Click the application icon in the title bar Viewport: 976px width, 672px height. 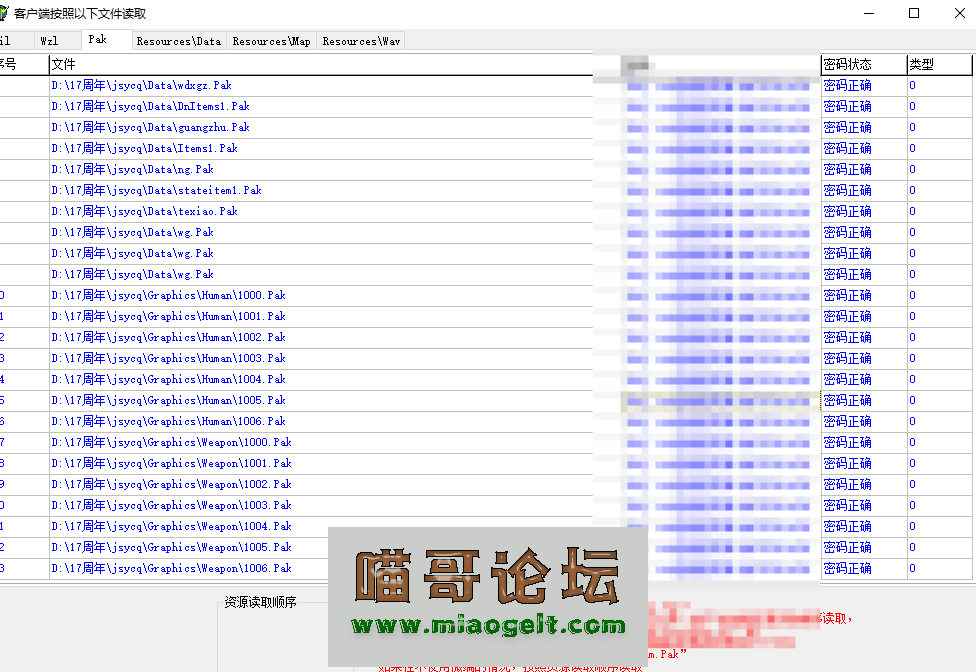(10, 13)
